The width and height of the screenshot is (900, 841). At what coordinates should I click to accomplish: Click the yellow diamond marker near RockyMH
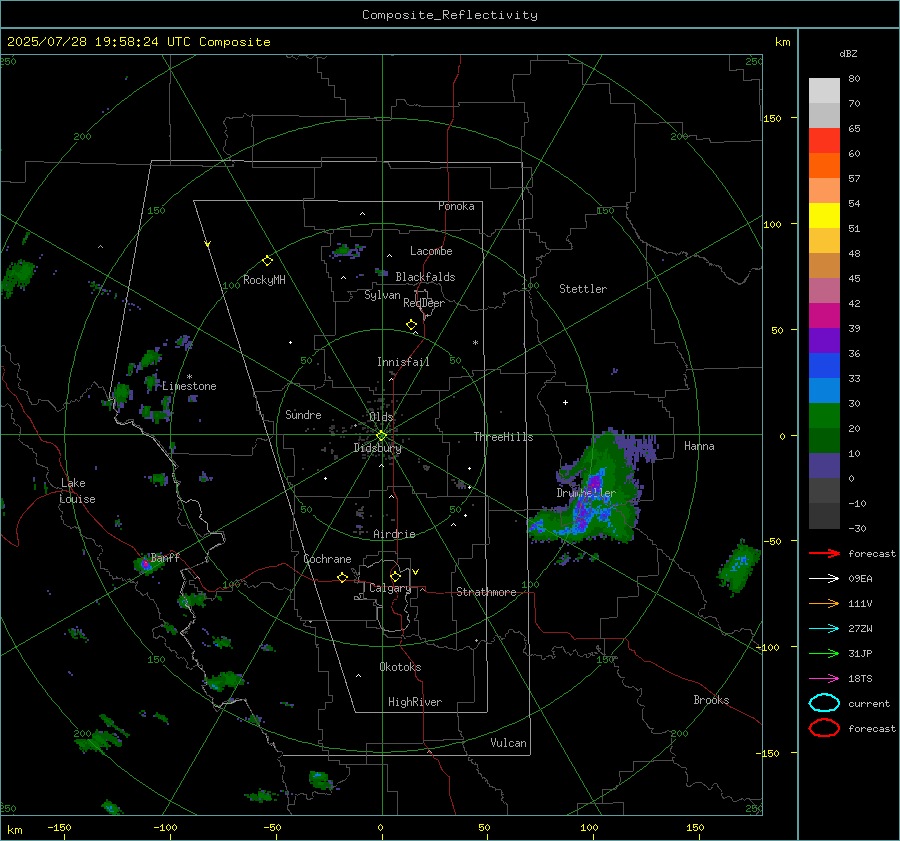point(267,261)
